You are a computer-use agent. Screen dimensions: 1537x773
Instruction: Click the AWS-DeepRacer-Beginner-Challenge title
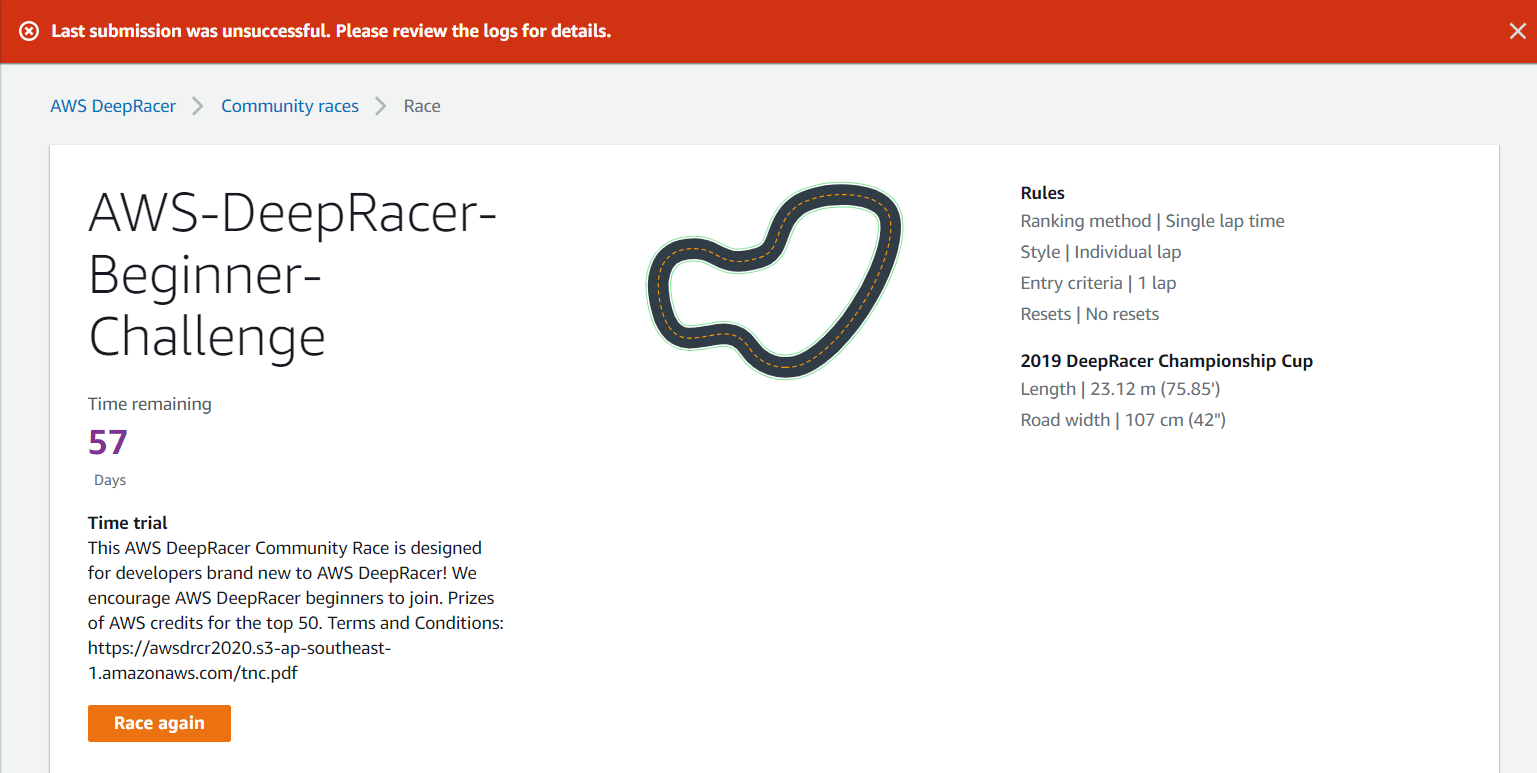point(292,275)
